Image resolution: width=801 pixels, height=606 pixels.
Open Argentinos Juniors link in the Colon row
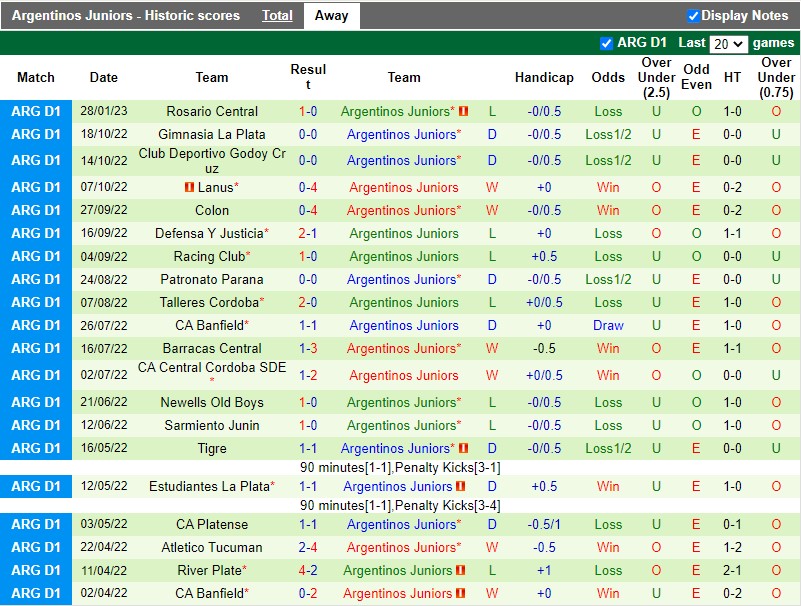403,210
